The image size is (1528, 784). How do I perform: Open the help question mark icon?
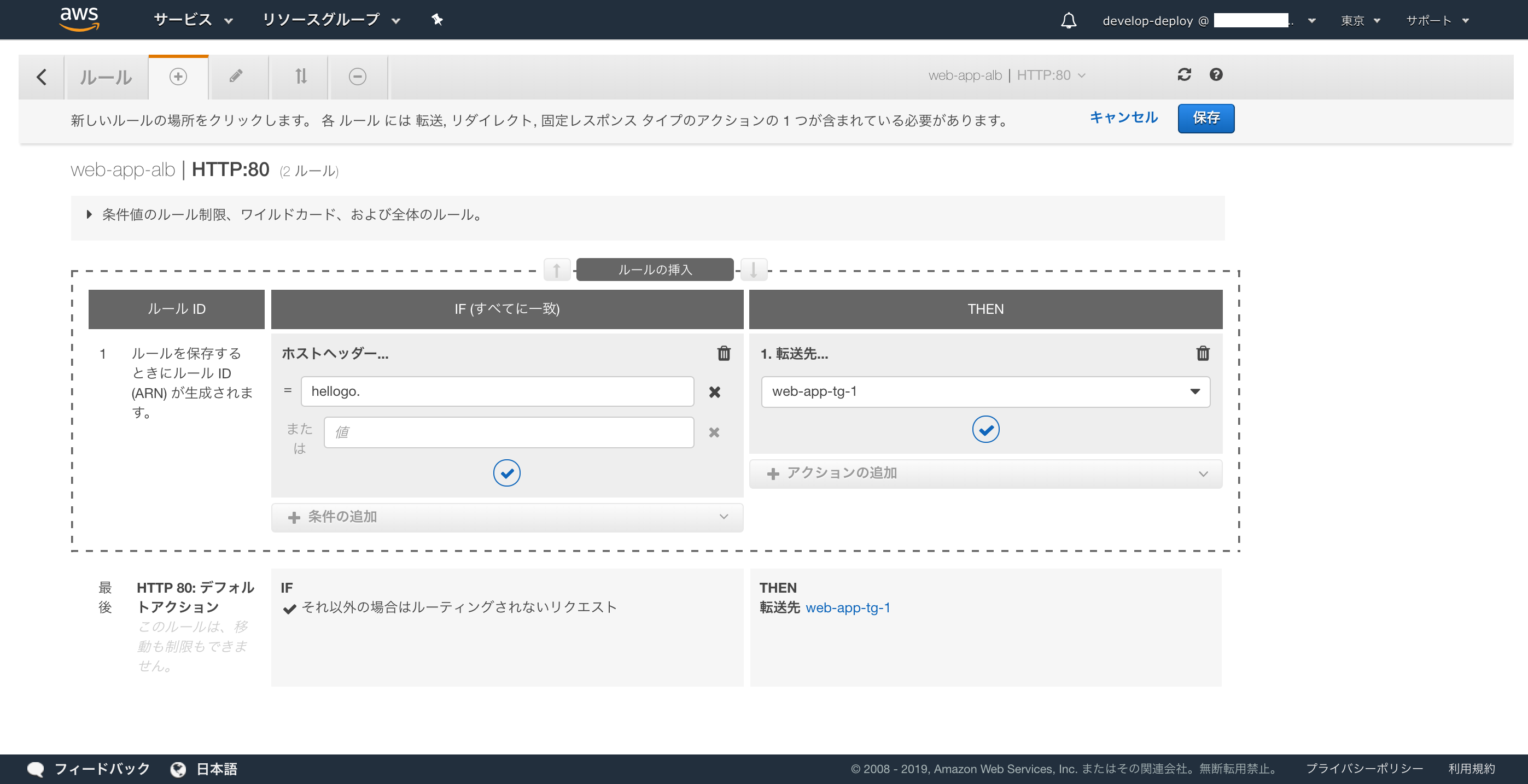click(1215, 75)
